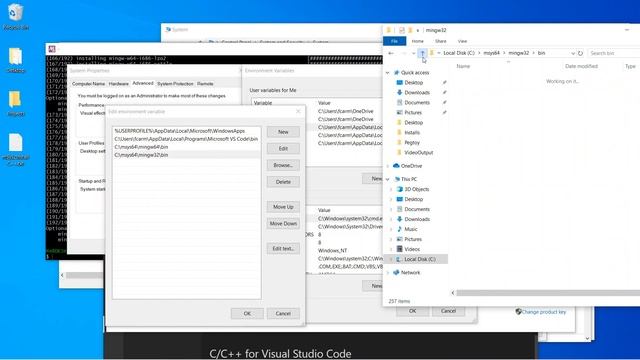
Task: Open the VideoOutput folder in Quick access
Action: pyautogui.click(x=418, y=153)
